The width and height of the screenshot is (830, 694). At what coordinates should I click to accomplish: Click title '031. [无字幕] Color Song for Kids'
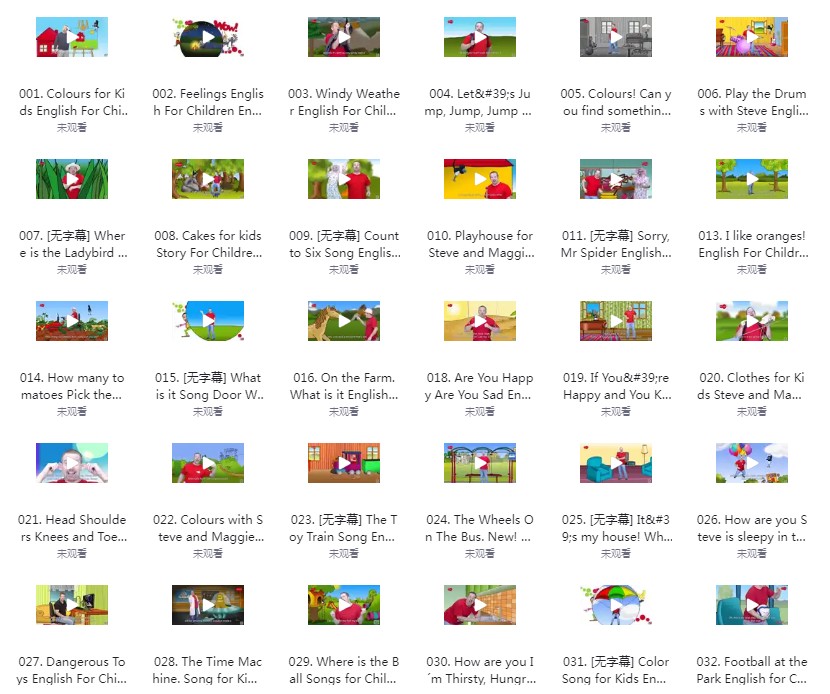(615, 670)
